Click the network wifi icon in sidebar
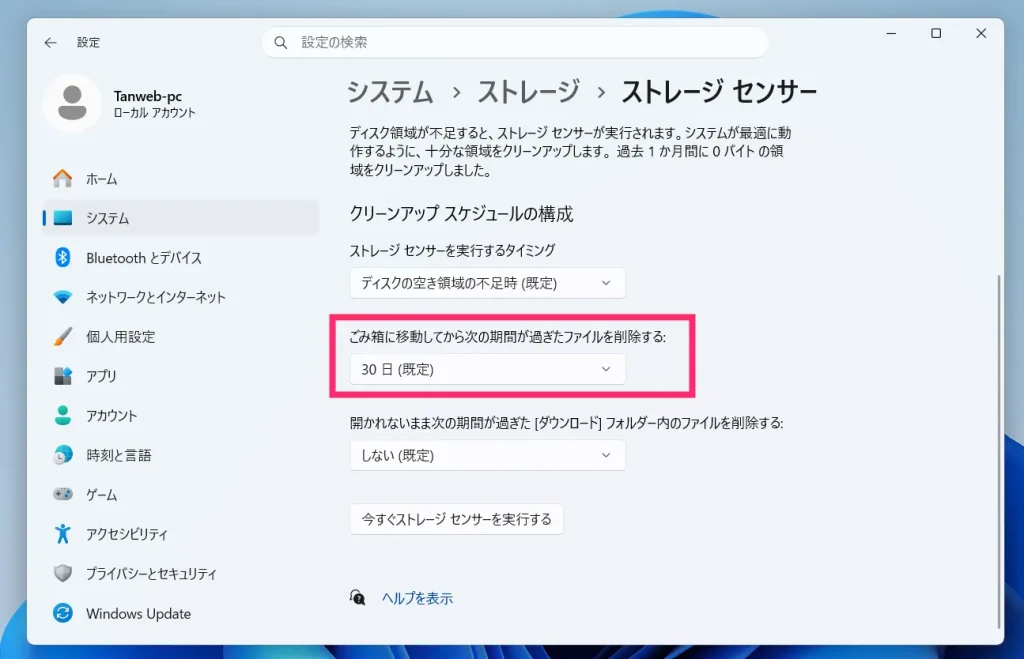The image size is (1024, 659). [x=63, y=297]
